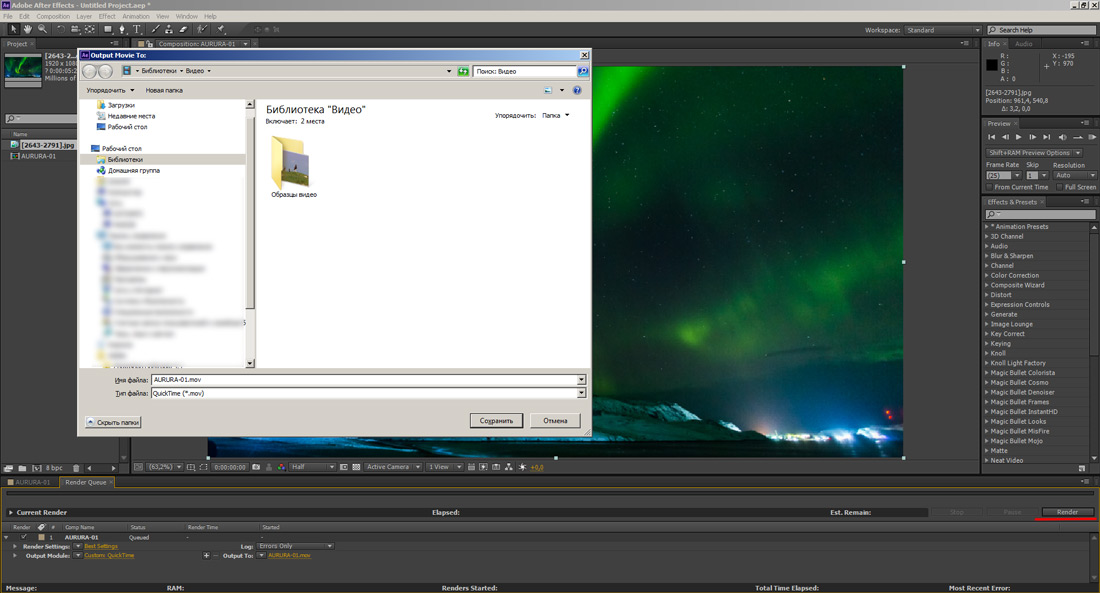The height and width of the screenshot is (593, 1100).
Task: Click the Play button in Preview panel
Action: tap(1019, 137)
